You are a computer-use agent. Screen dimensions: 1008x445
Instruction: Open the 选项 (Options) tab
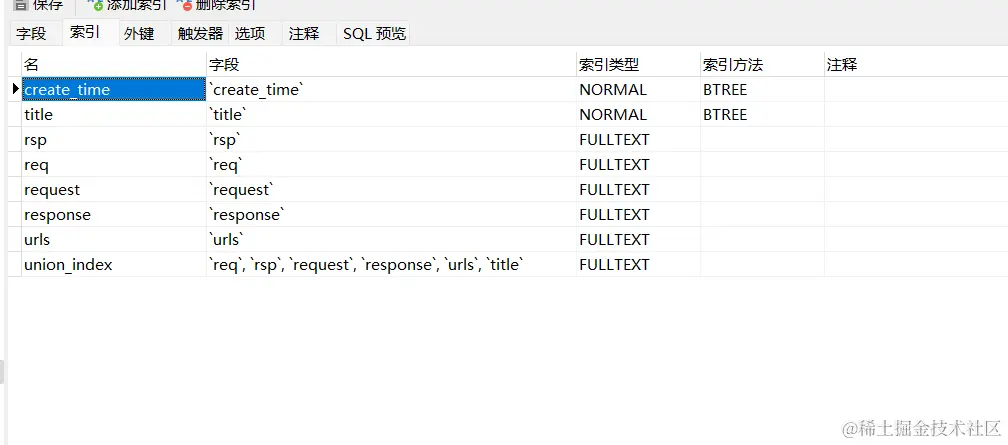pyautogui.click(x=250, y=33)
